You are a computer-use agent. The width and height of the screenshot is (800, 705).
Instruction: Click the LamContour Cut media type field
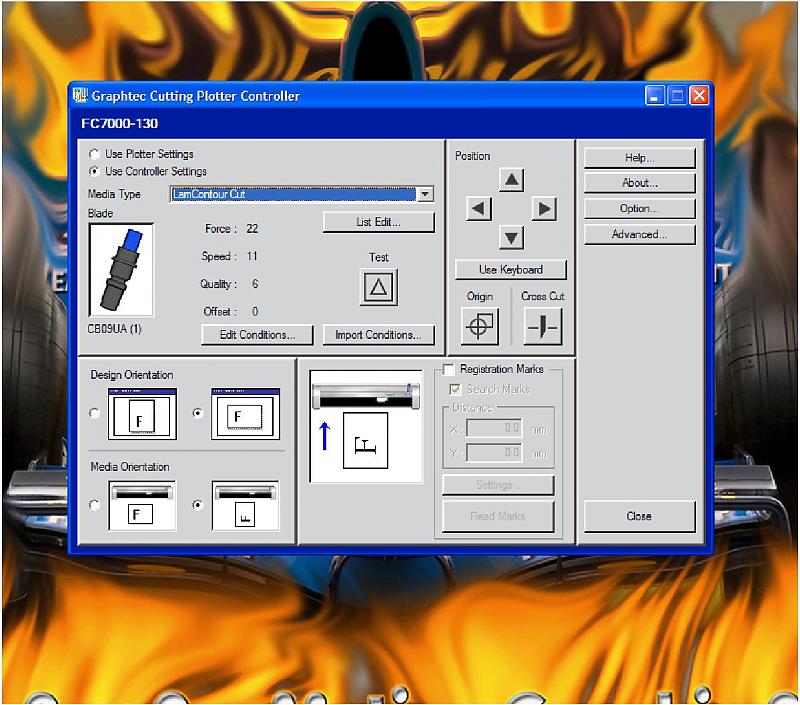[x=293, y=194]
